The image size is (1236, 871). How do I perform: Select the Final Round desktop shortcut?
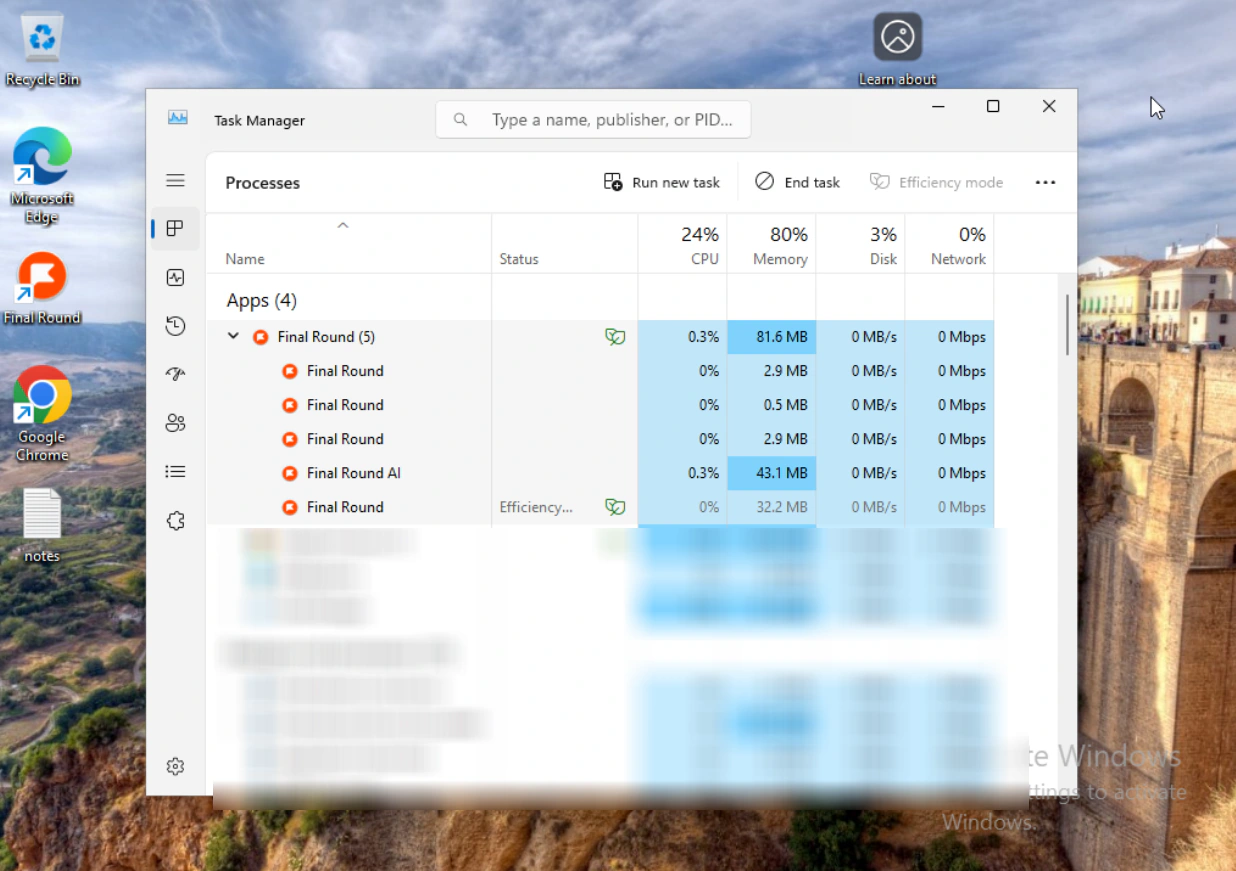42,289
